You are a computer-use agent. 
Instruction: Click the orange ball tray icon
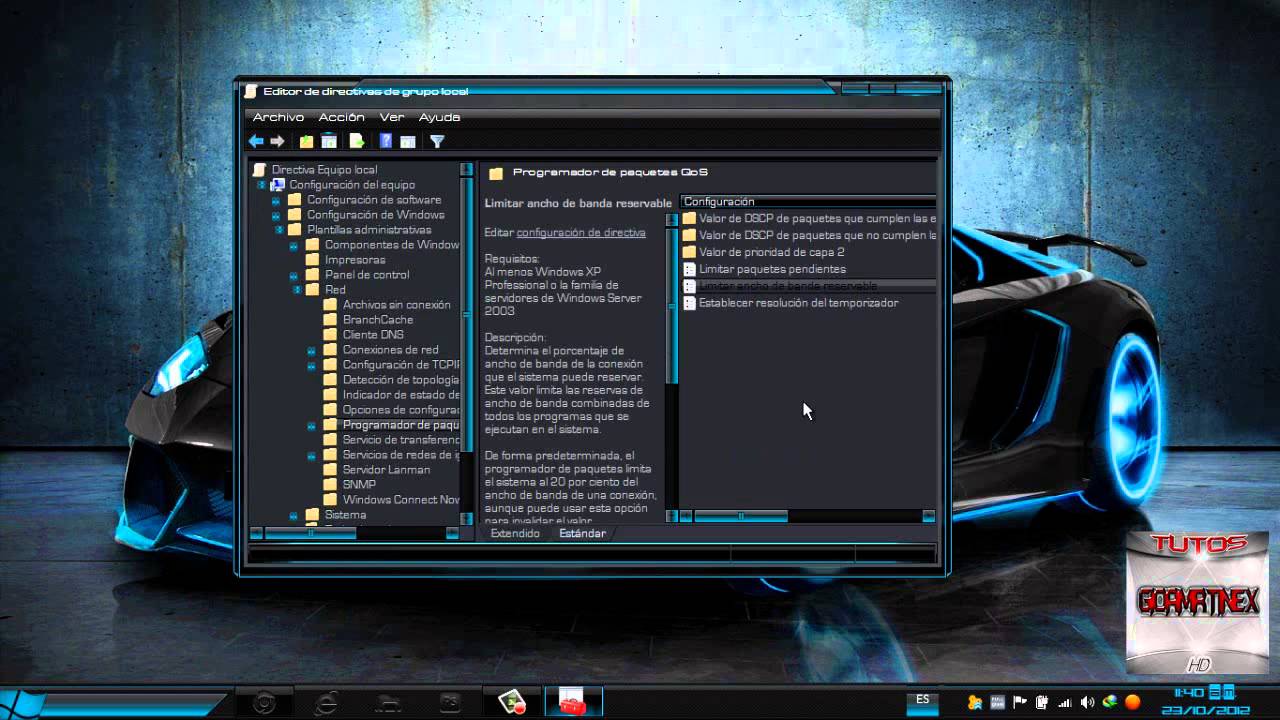[x=1133, y=702]
